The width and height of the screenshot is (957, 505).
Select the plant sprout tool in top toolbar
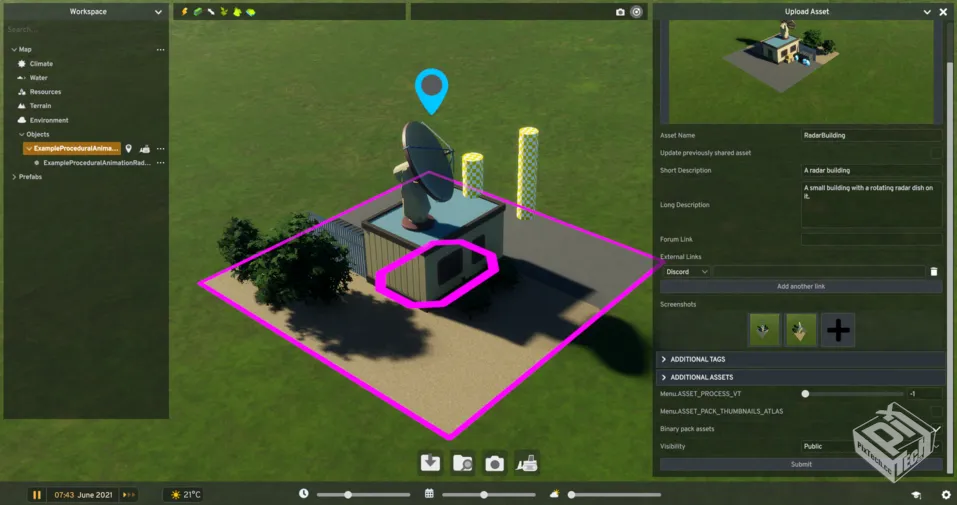click(224, 12)
